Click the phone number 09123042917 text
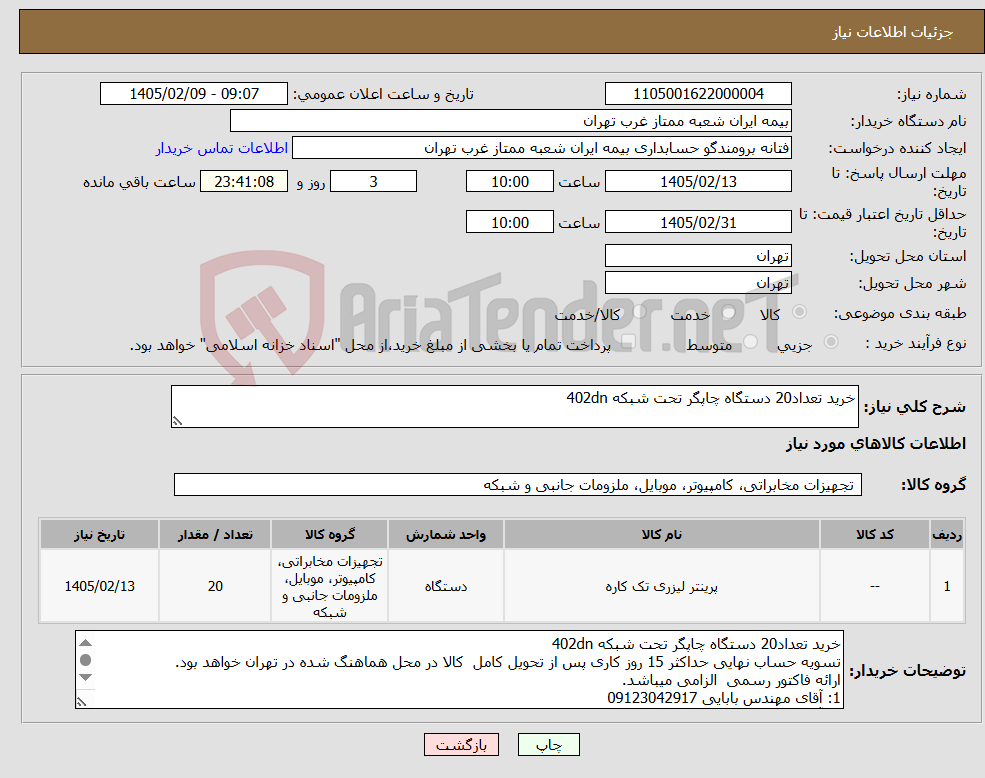This screenshot has width=985, height=778. point(652,698)
